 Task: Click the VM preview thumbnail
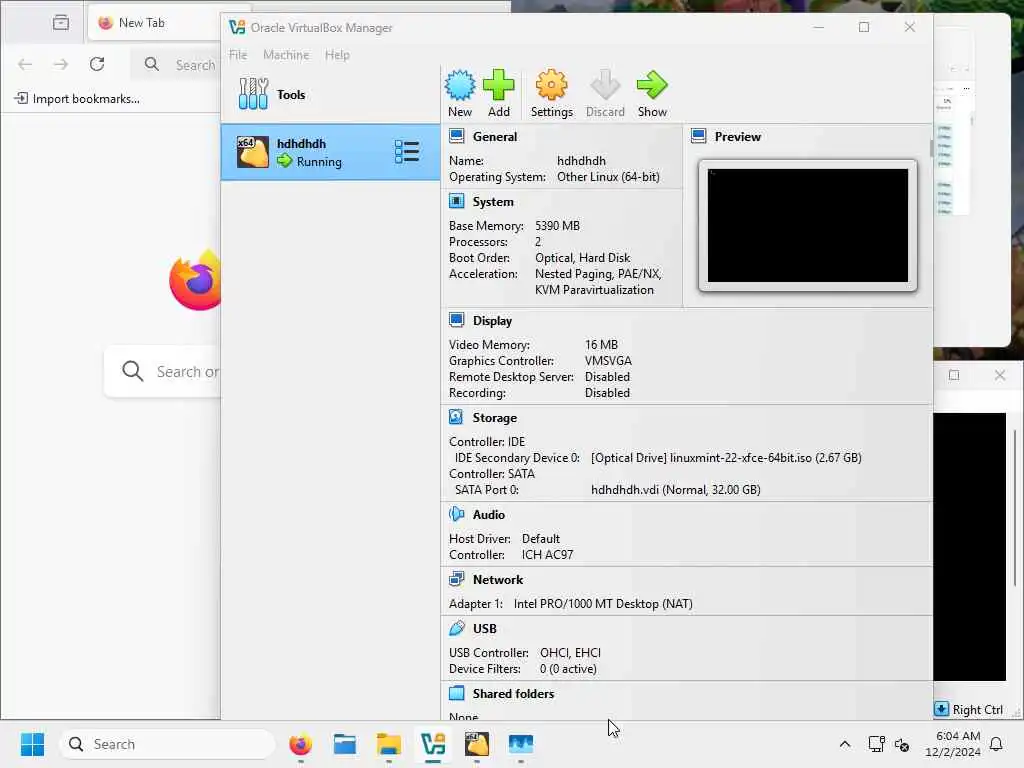pos(807,225)
